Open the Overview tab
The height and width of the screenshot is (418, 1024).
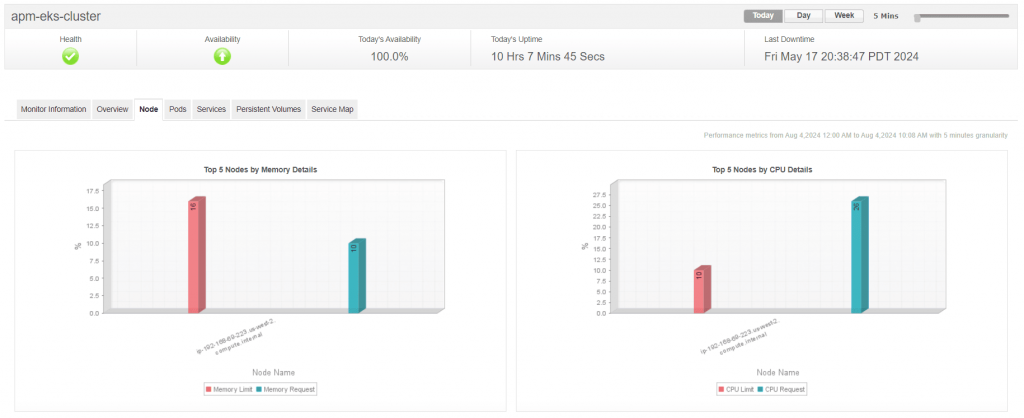point(112,109)
